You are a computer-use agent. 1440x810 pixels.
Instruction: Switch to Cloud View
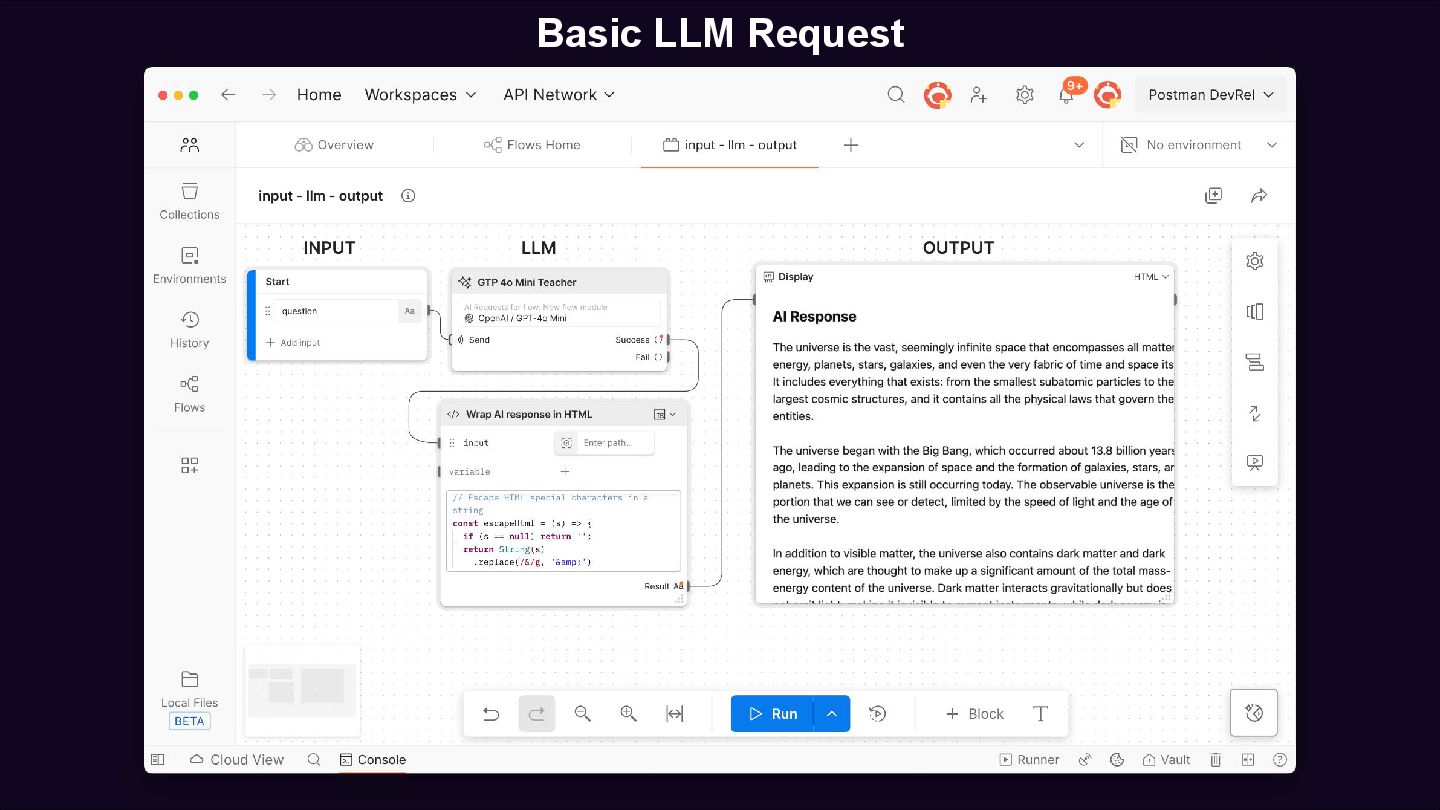[x=237, y=760]
